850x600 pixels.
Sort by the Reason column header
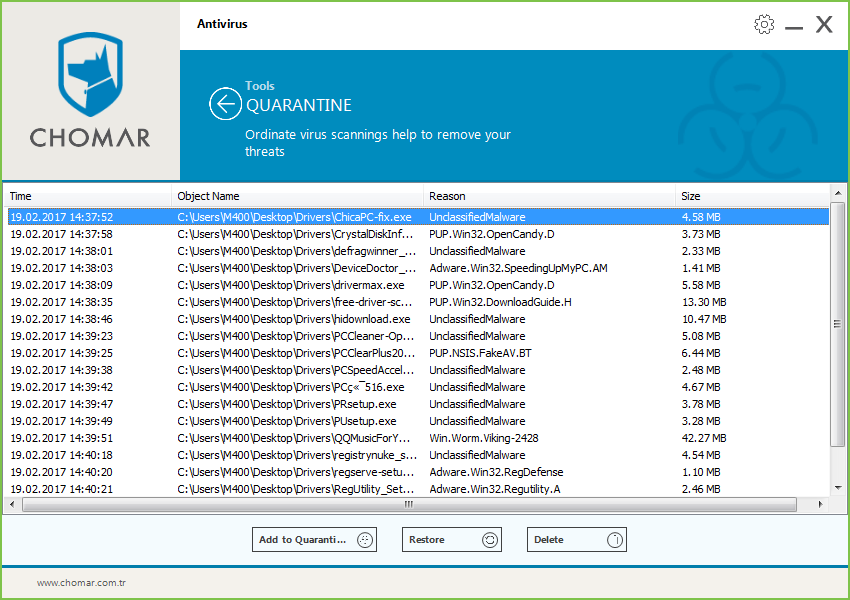(550, 196)
